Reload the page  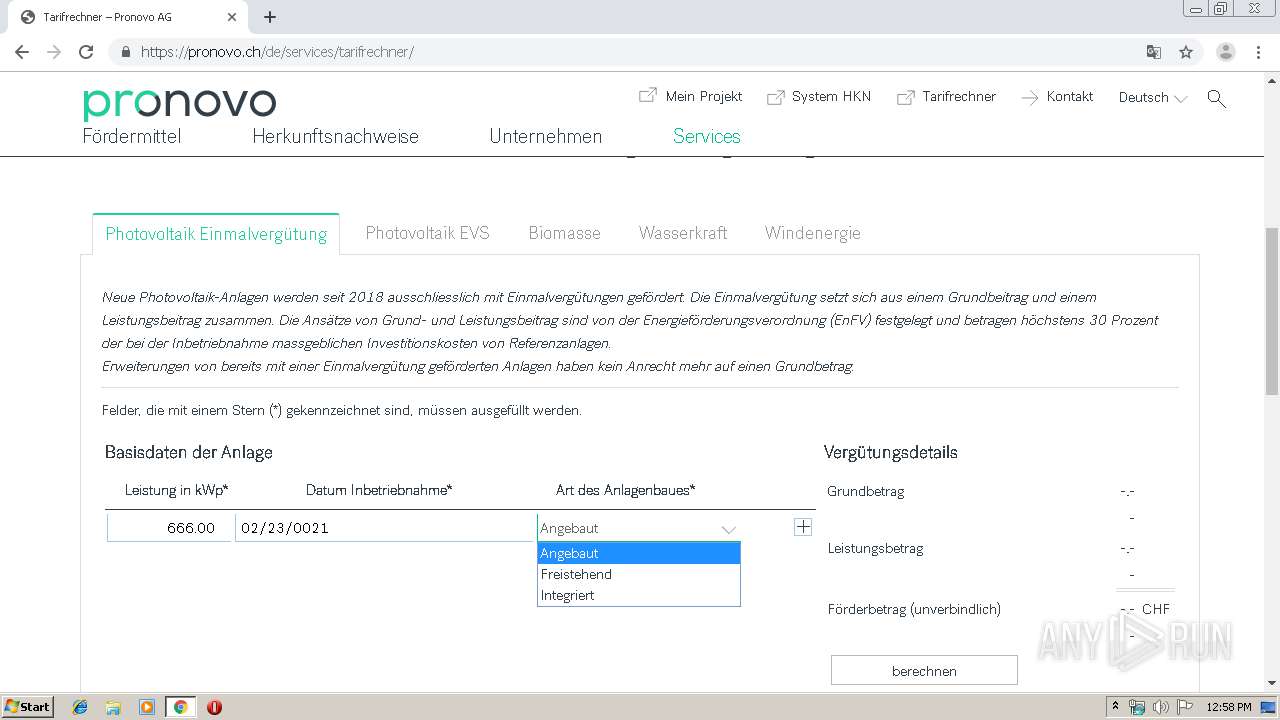(86, 52)
